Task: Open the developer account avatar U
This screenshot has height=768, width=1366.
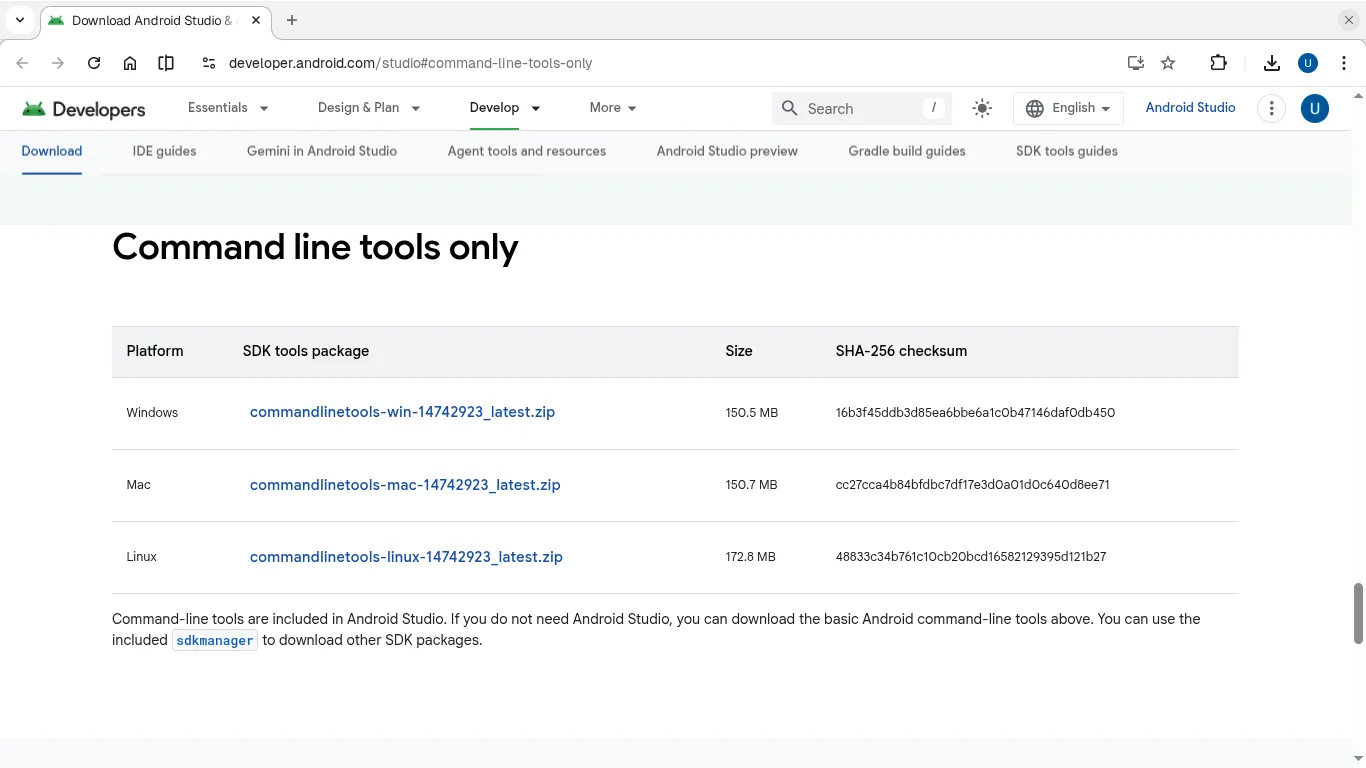Action: click(x=1315, y=108)
